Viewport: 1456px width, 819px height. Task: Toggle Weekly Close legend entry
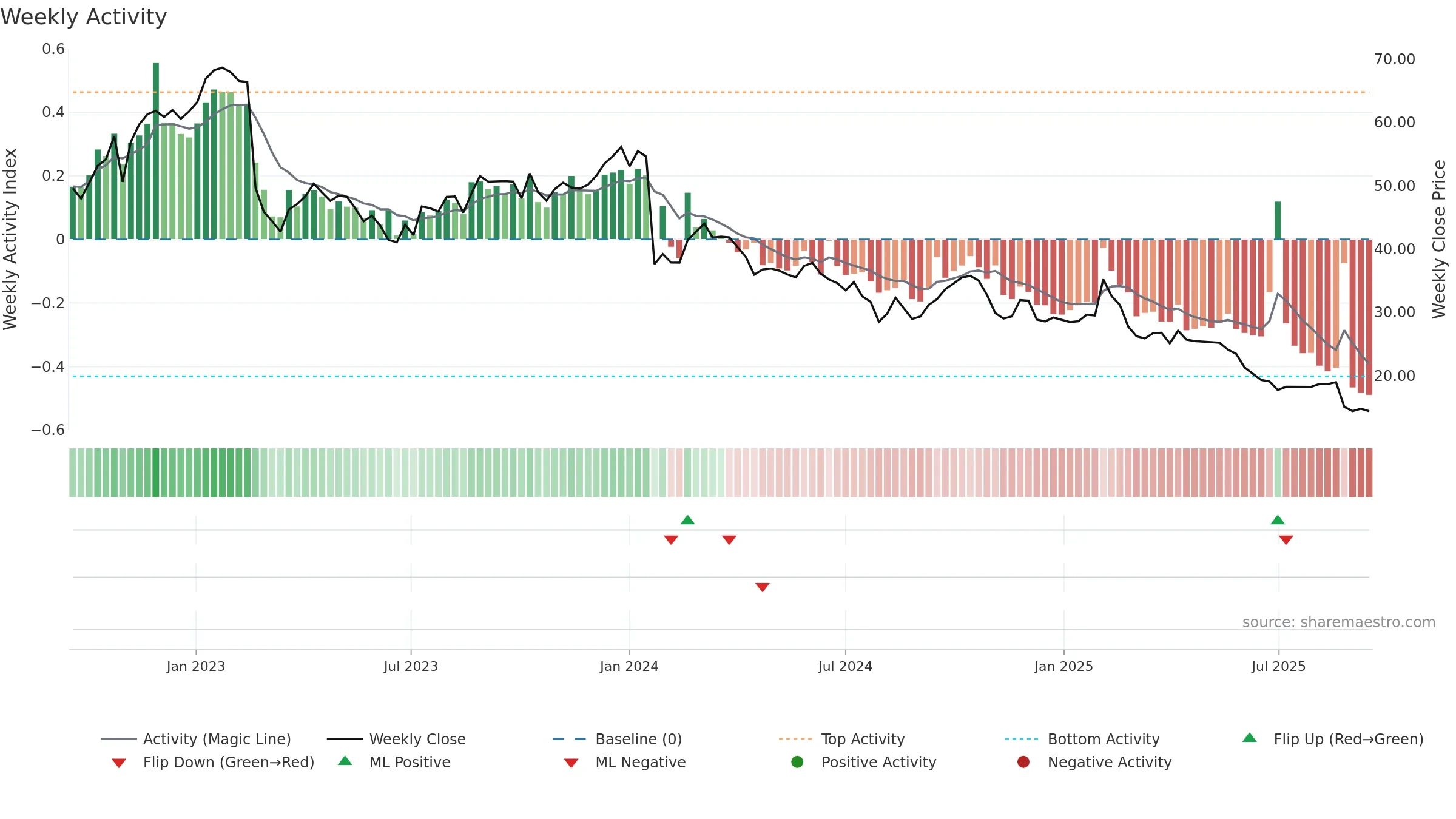396,739
